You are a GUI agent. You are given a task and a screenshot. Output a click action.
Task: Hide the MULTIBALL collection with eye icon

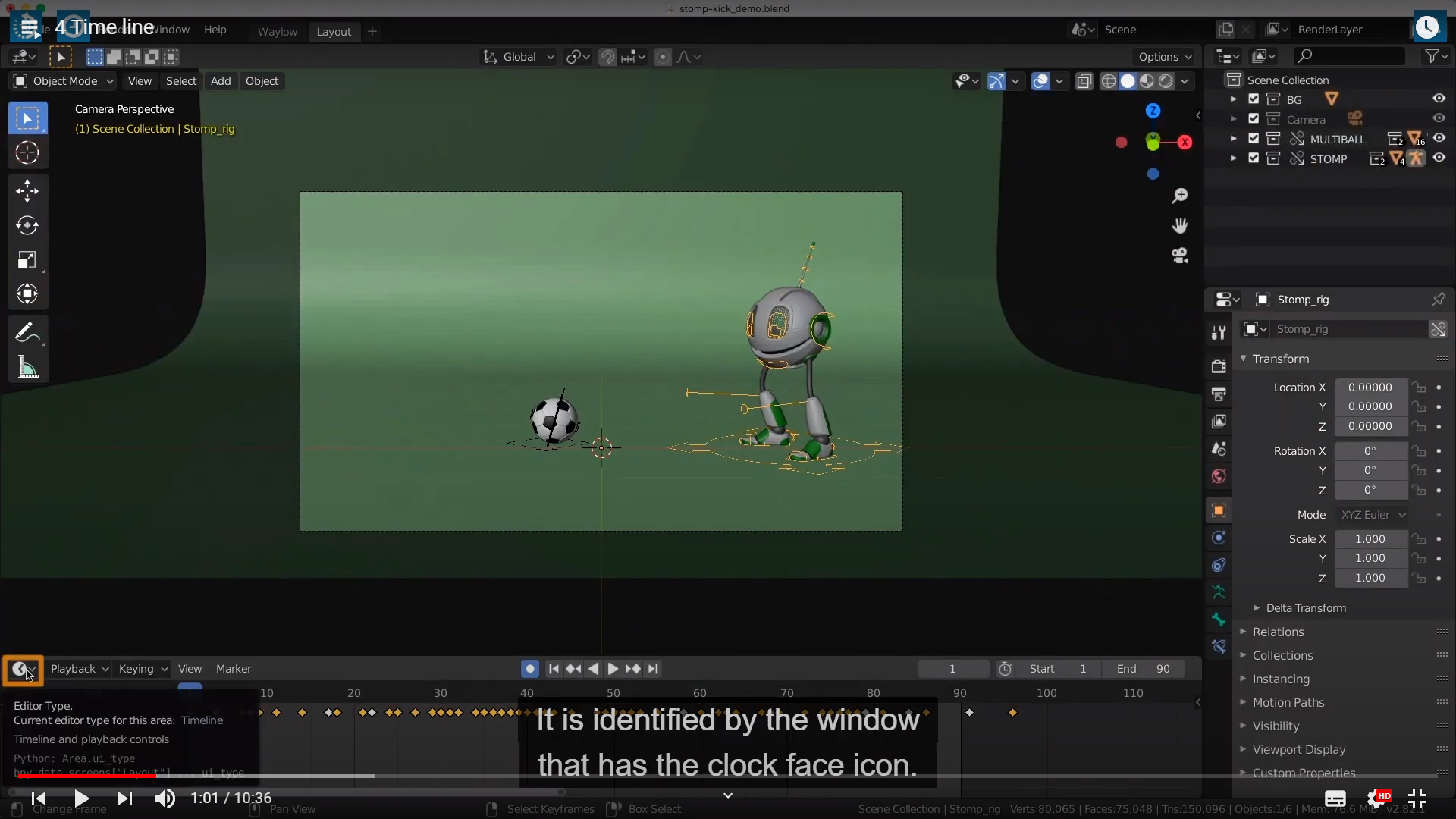tap(1439, 139)
